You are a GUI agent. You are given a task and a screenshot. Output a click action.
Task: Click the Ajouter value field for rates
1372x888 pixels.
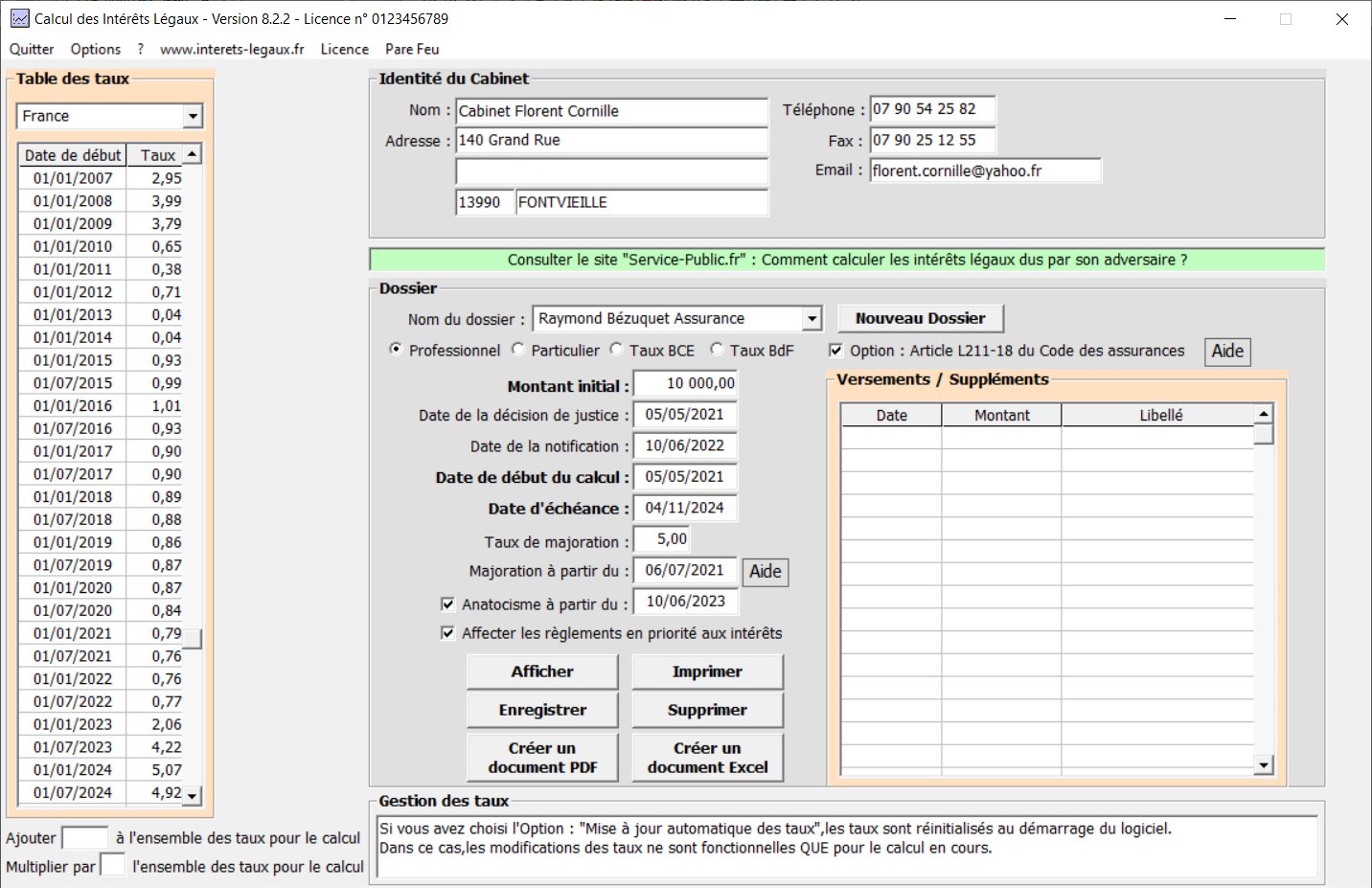coord(85,837)
